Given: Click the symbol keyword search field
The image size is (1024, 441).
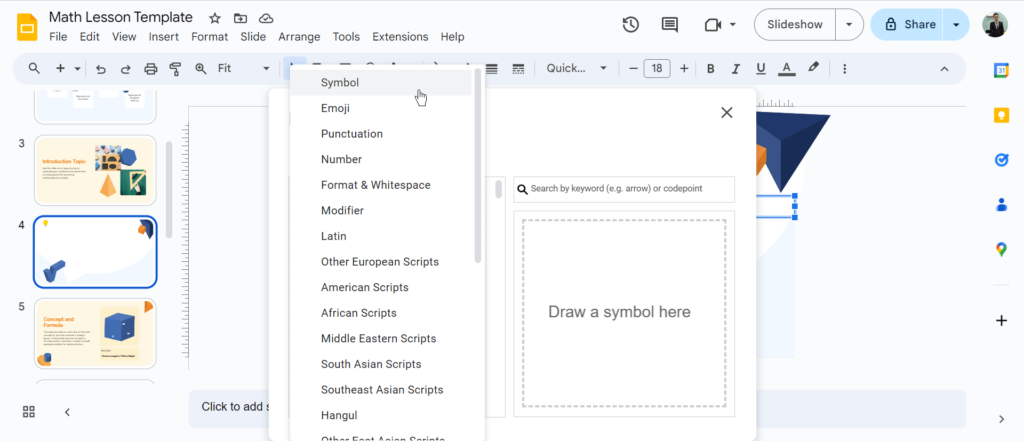Looking at the screenshot, I should coord(630,189).
